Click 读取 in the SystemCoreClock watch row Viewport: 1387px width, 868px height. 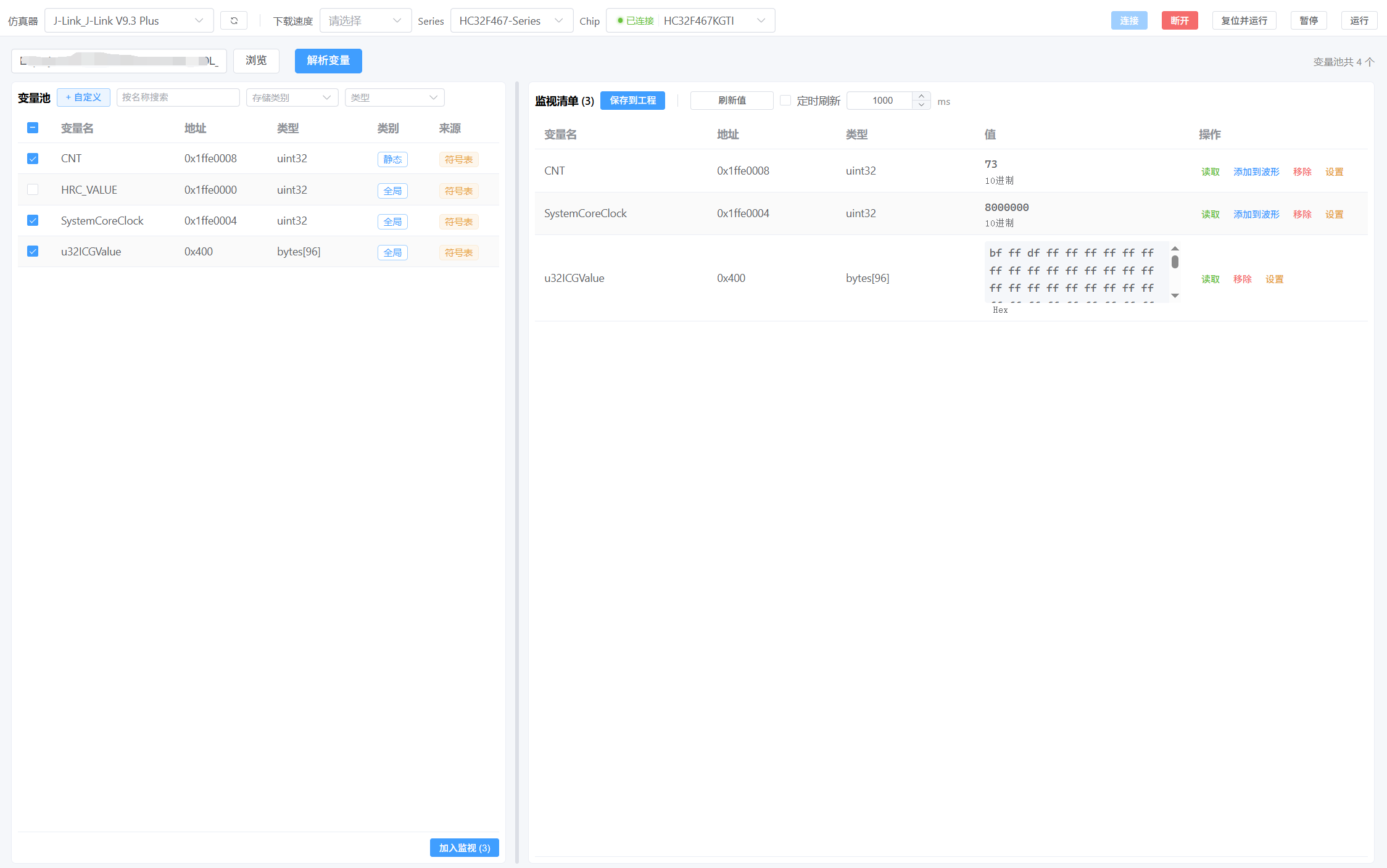(1211, 214)
